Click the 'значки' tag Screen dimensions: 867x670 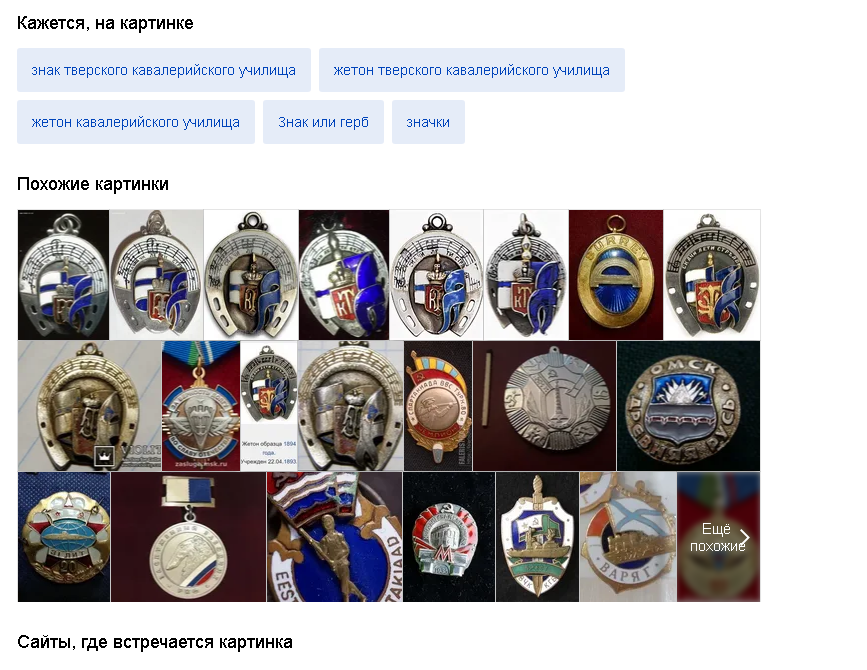pyautogui.click(x=428, y=122)
